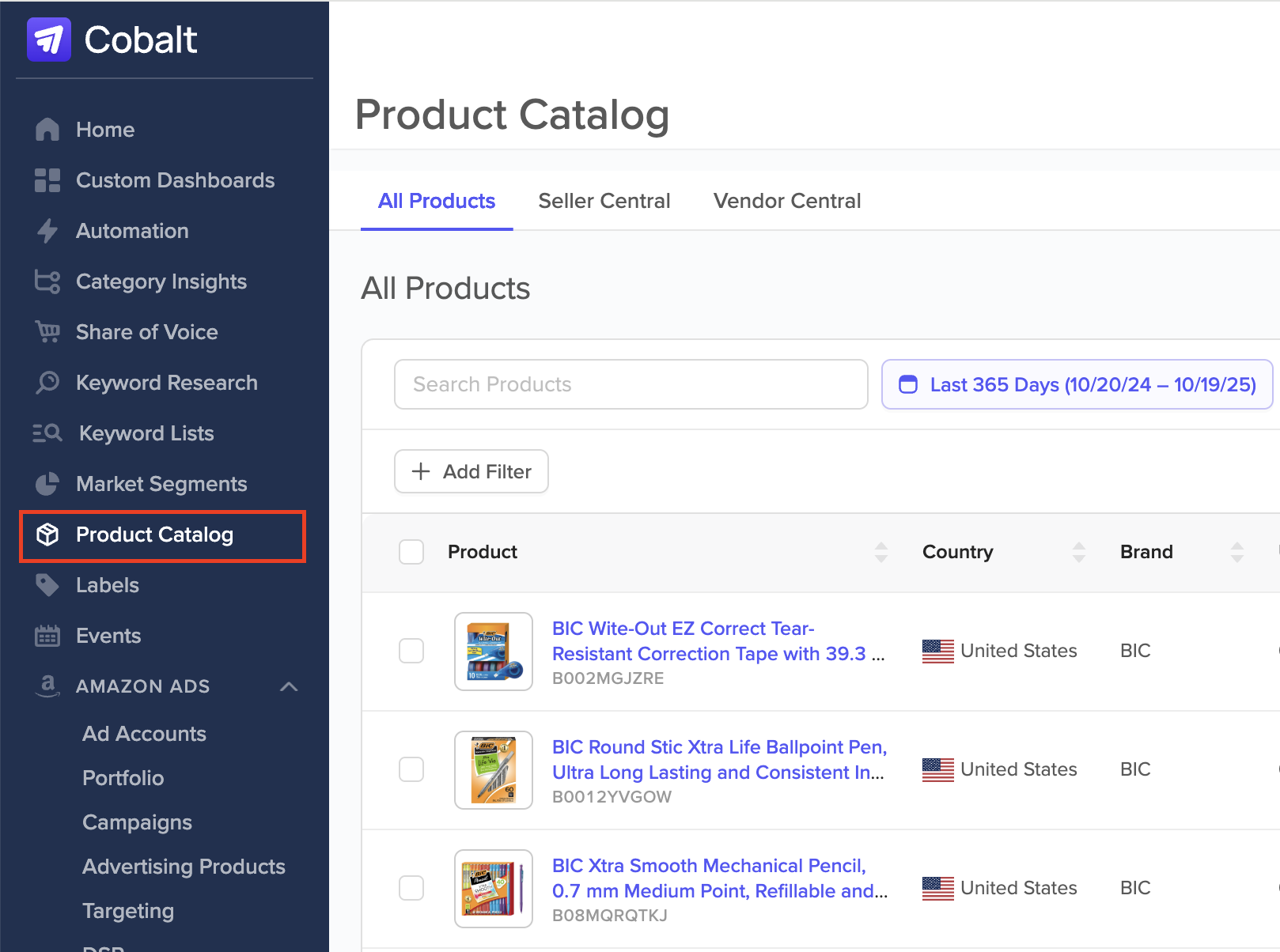Open Market Segments menu item

[163, 484]
